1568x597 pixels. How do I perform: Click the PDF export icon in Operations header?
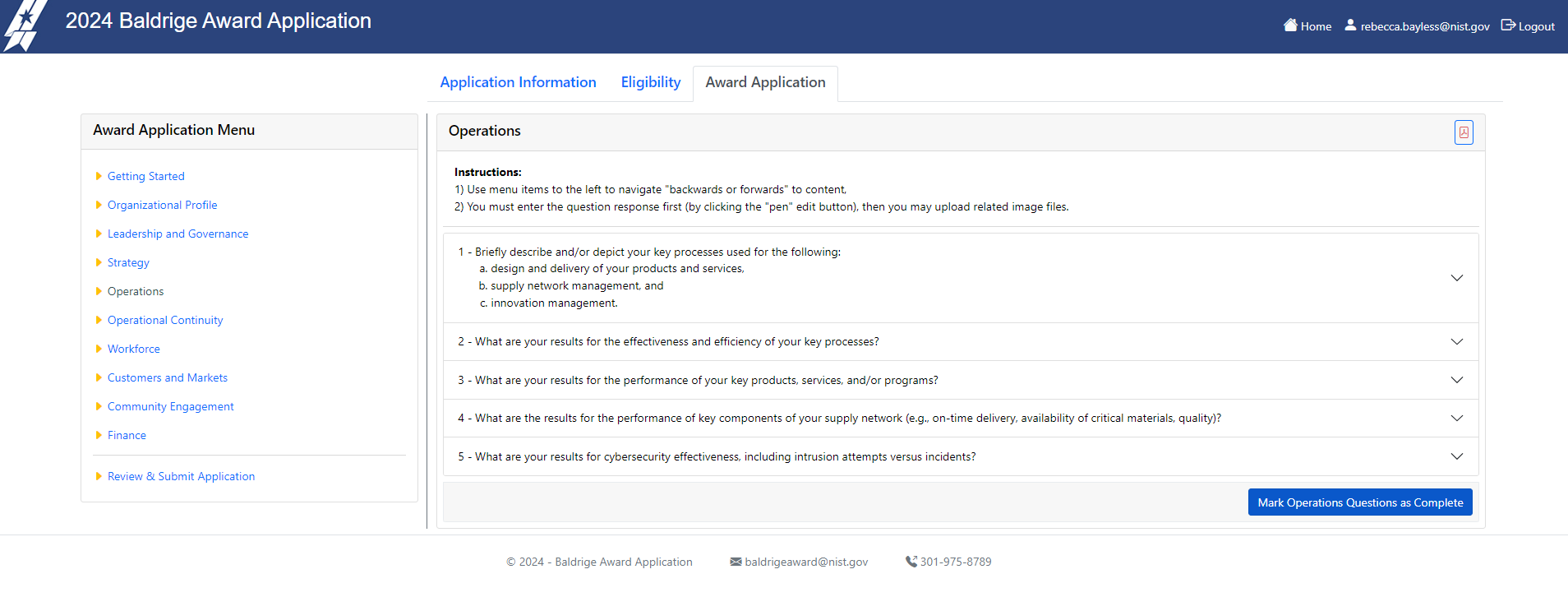coord(1464,132)
